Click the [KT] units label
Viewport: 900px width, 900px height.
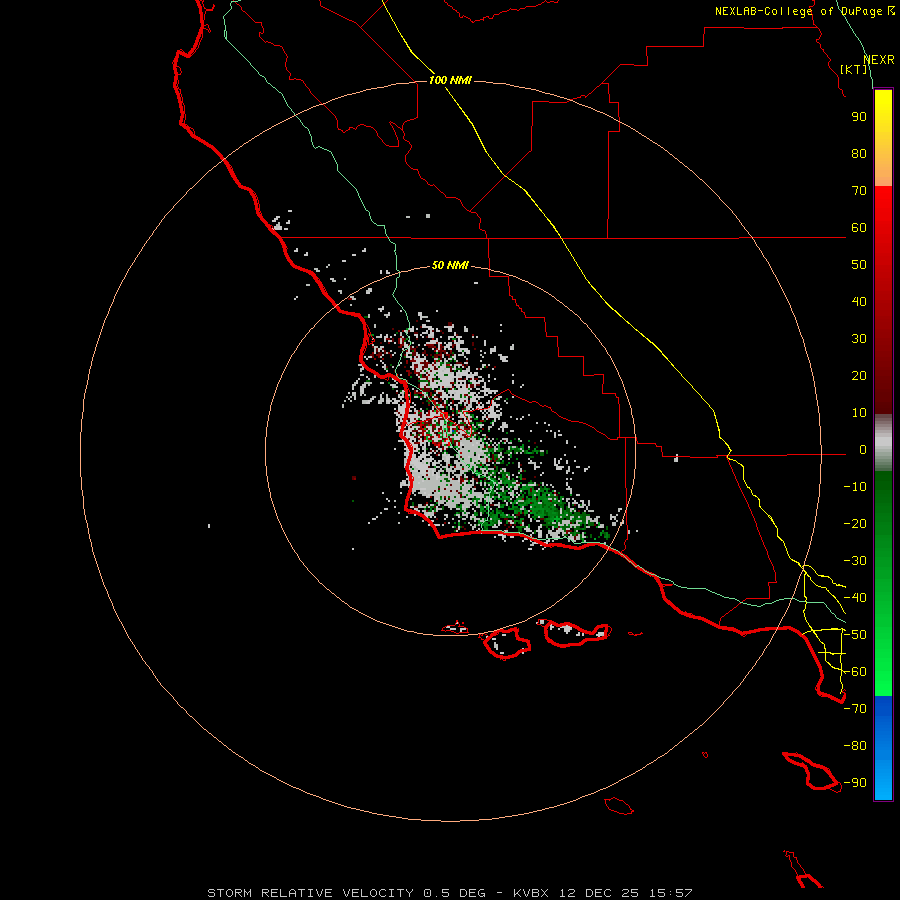[x=854, y=69]
